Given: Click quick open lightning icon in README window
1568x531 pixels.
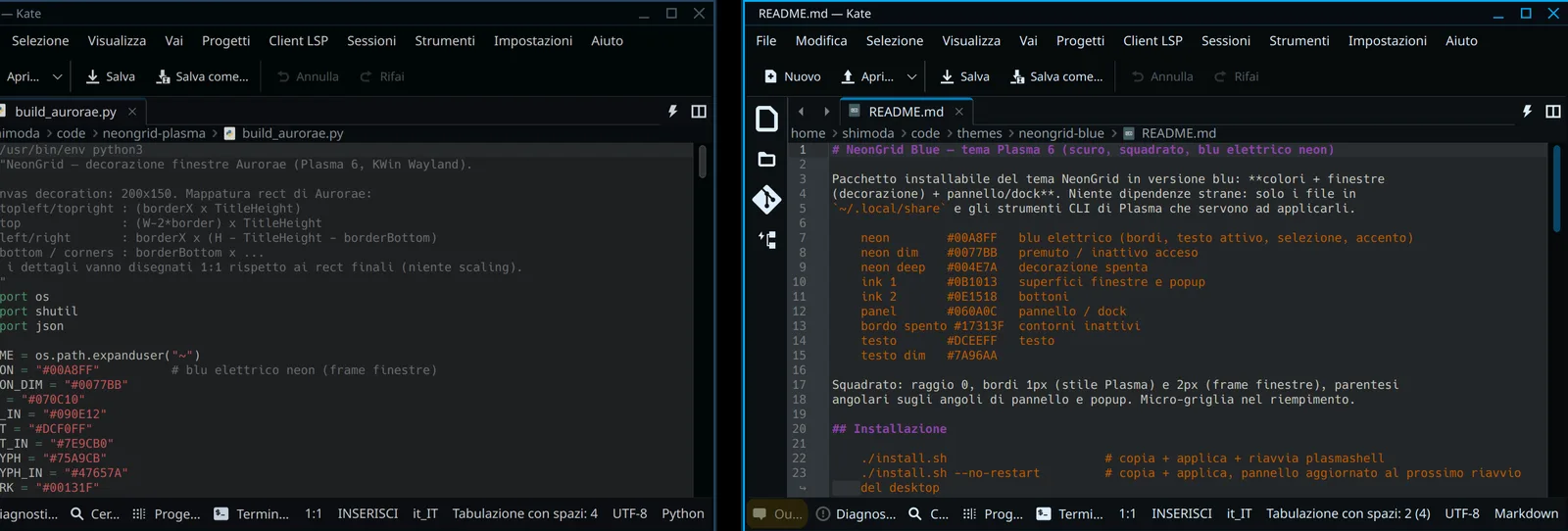Looking at the screenshot, I should click(x=1527, y=112).
